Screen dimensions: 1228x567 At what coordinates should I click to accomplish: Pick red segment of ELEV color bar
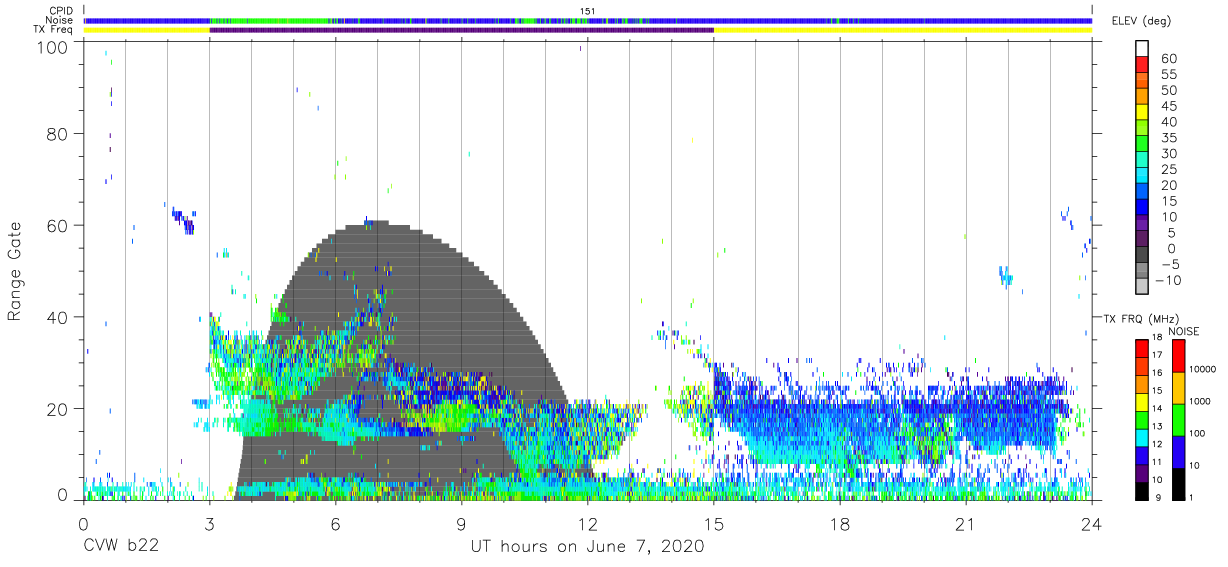coord(1143,63)
